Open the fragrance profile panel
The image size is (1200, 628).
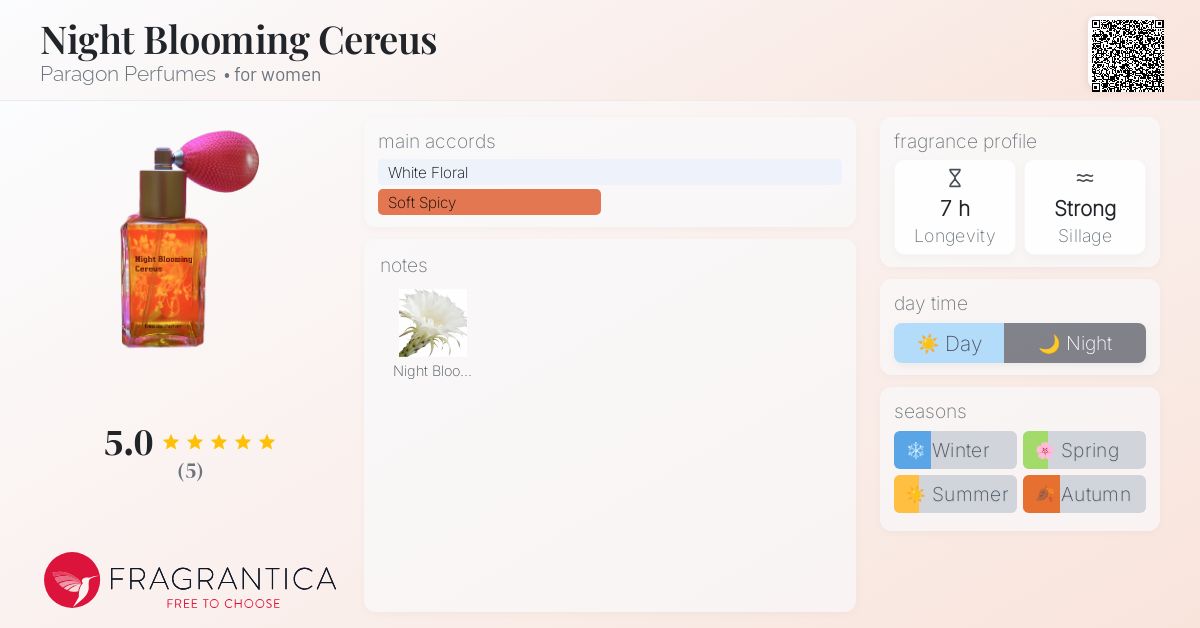click(964, 142)
